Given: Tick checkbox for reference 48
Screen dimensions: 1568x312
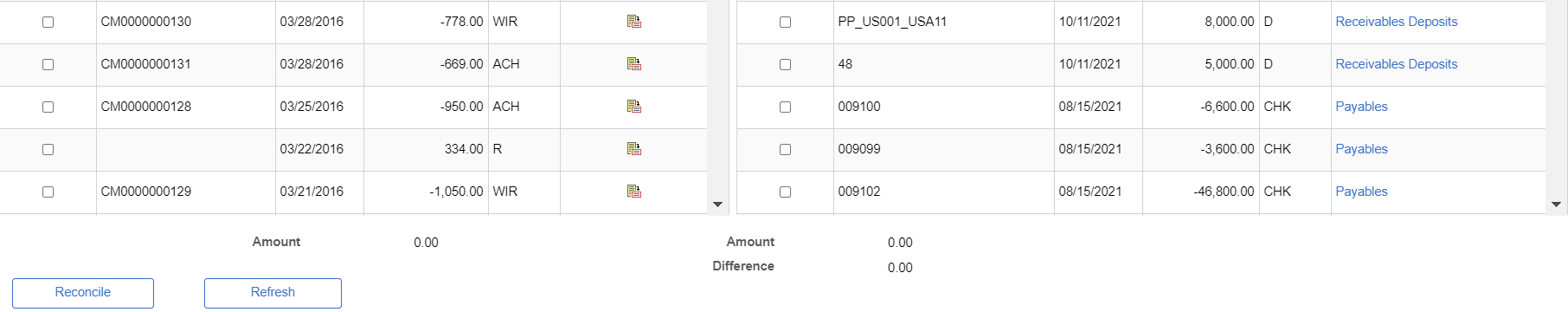Looking at the screenshot, I should [x=785, y=64].
